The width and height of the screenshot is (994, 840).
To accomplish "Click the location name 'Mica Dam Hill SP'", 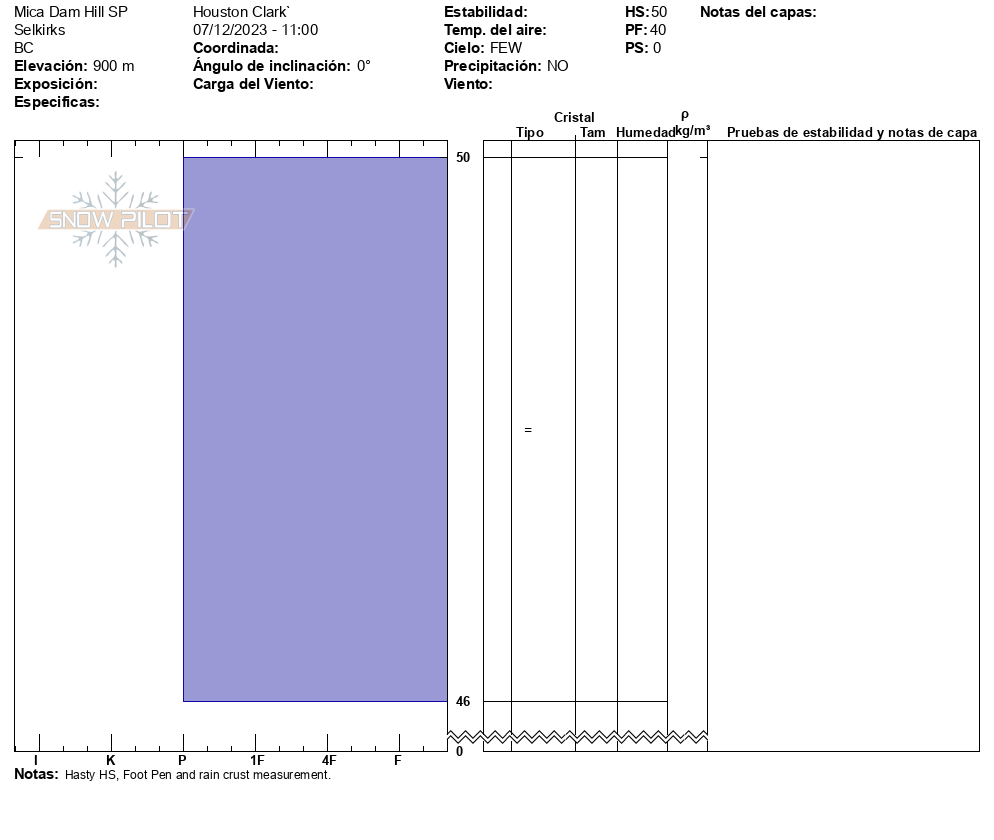I will pos(71,12).
